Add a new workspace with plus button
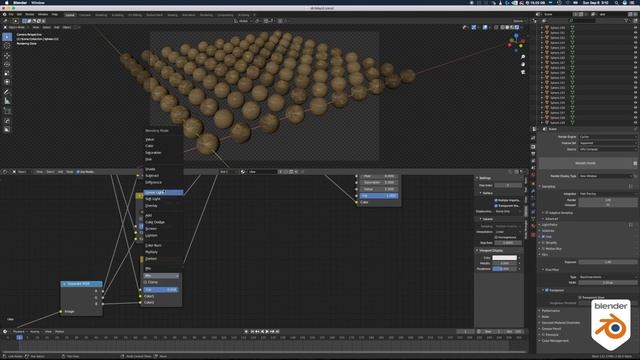This screenshot has height=360, width=640. (254, 15)
